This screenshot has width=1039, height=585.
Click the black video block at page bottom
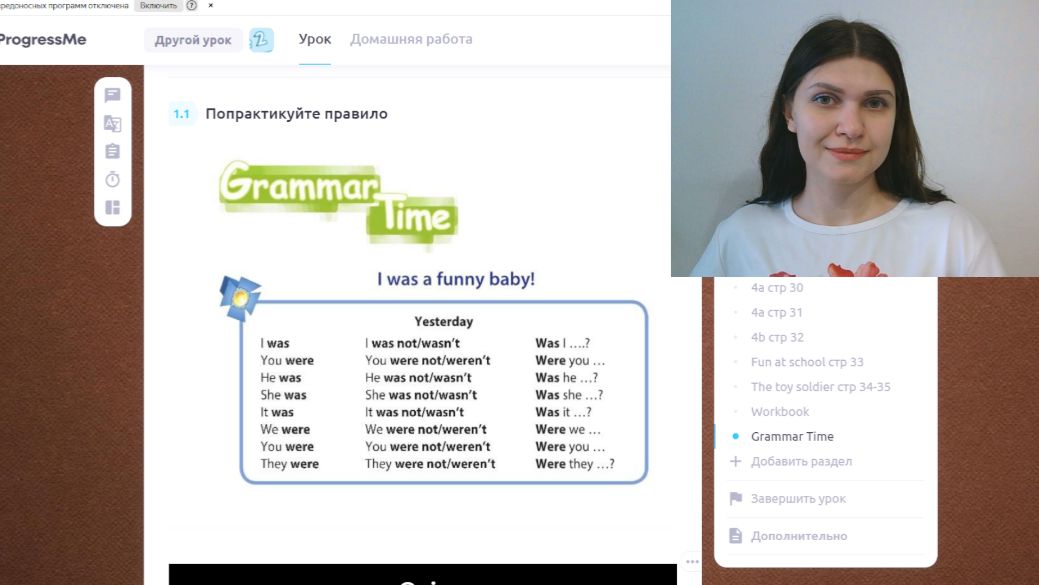click(423, 574)
